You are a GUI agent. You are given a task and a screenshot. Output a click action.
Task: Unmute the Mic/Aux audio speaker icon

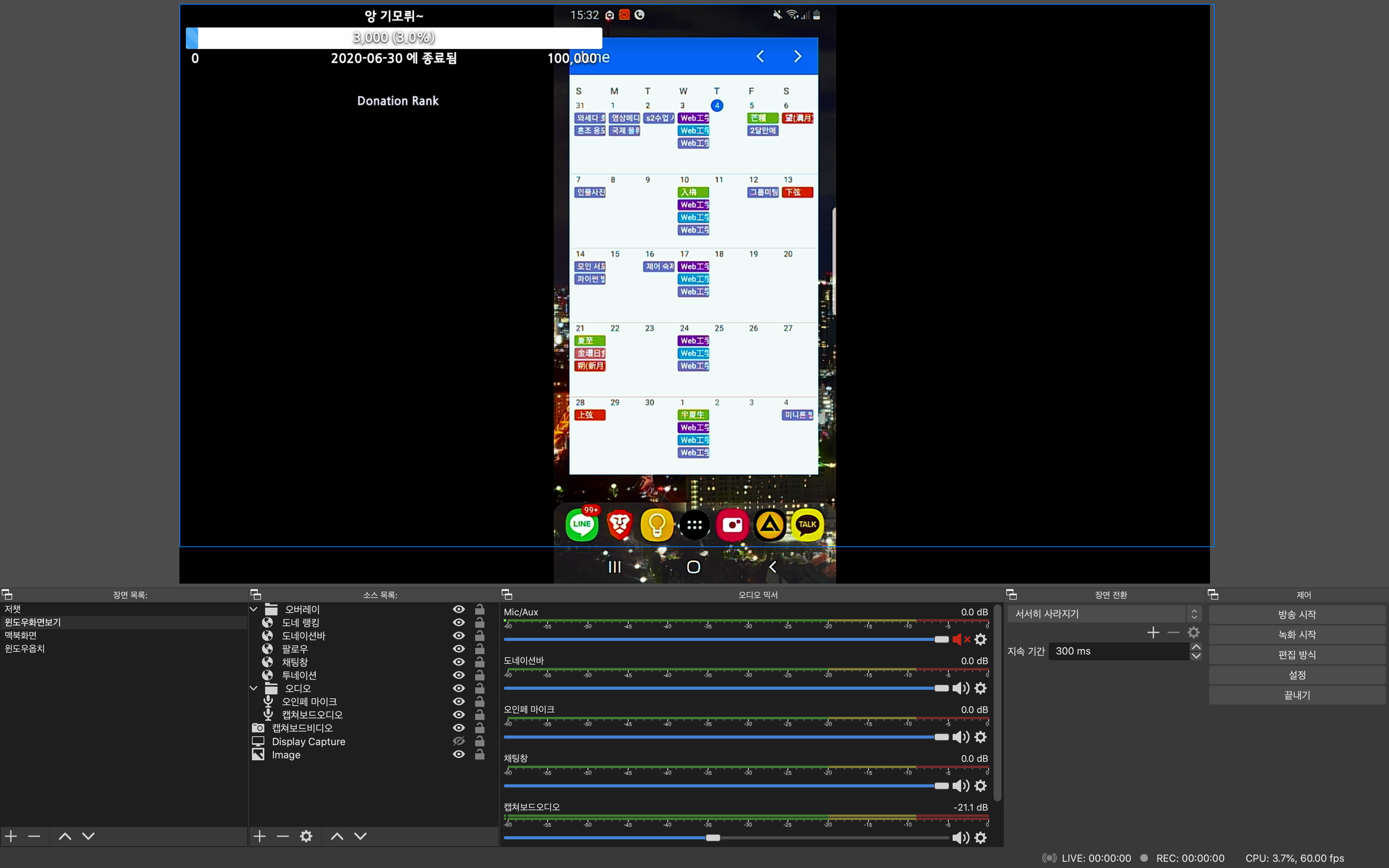click(960, 639)
